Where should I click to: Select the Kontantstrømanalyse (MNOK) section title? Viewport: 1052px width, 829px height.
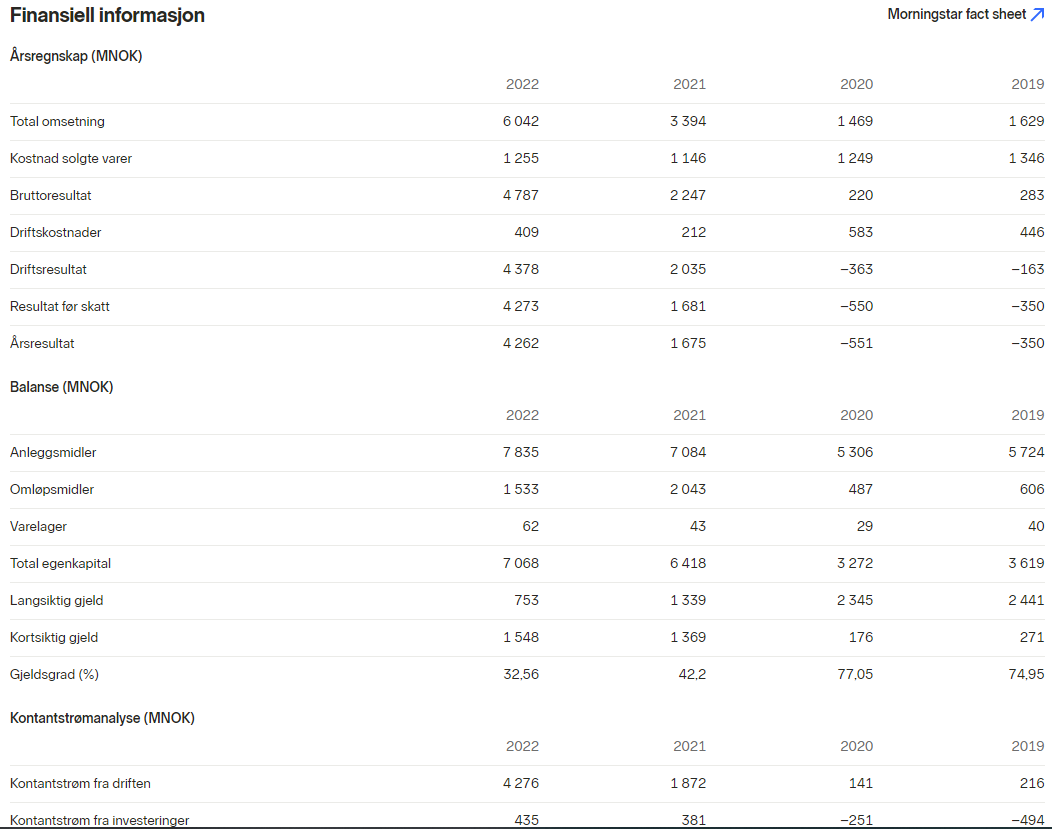(102, 718)
